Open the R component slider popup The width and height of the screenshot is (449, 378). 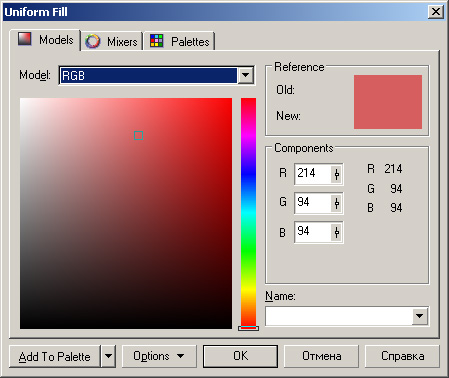337,174
